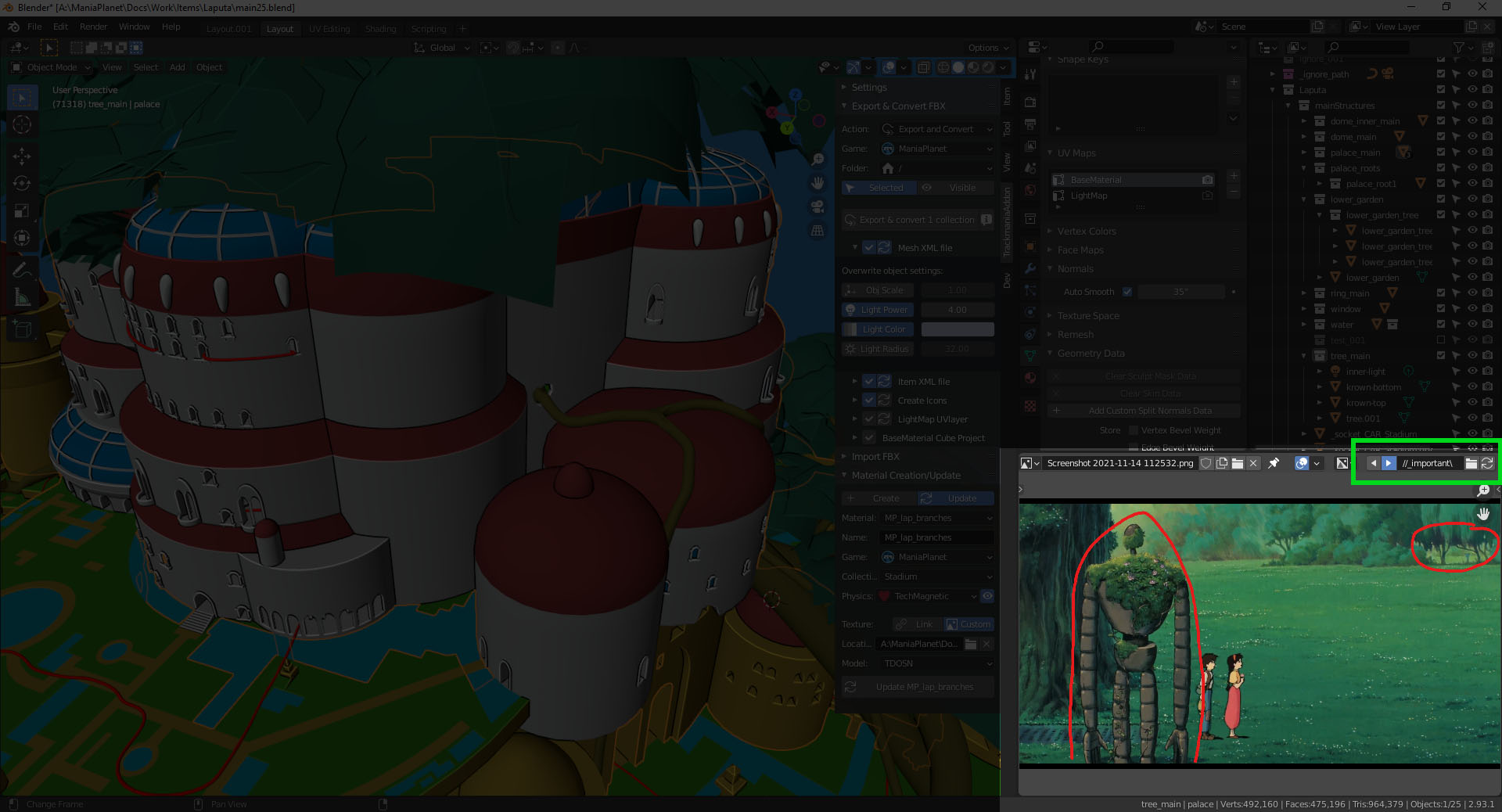Expand the Vertex Colors panel

point(1086,232)
